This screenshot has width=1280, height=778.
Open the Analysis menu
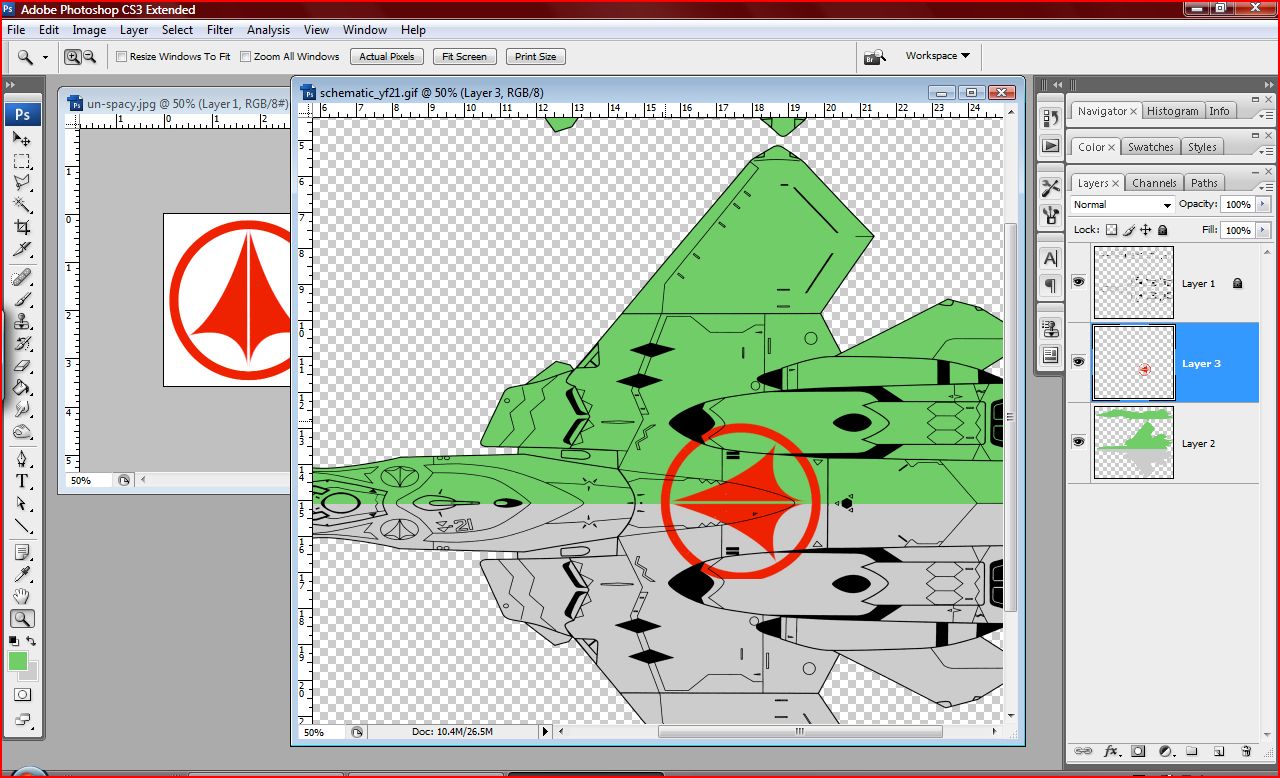click(268, 30)
